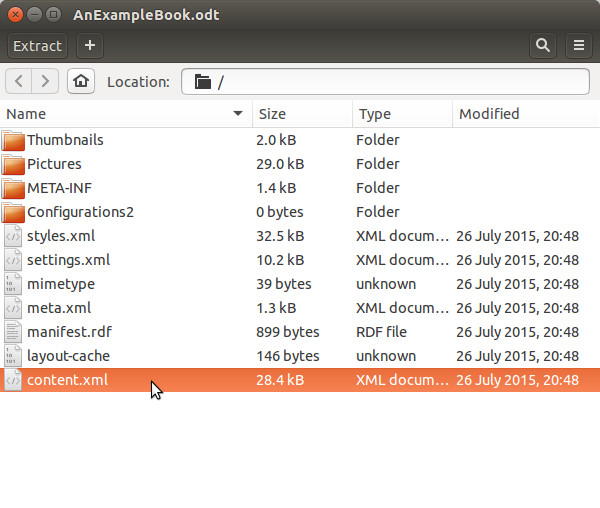Click the add files plus icon
Screen dimensions: 600x508
tap(90, 46)
